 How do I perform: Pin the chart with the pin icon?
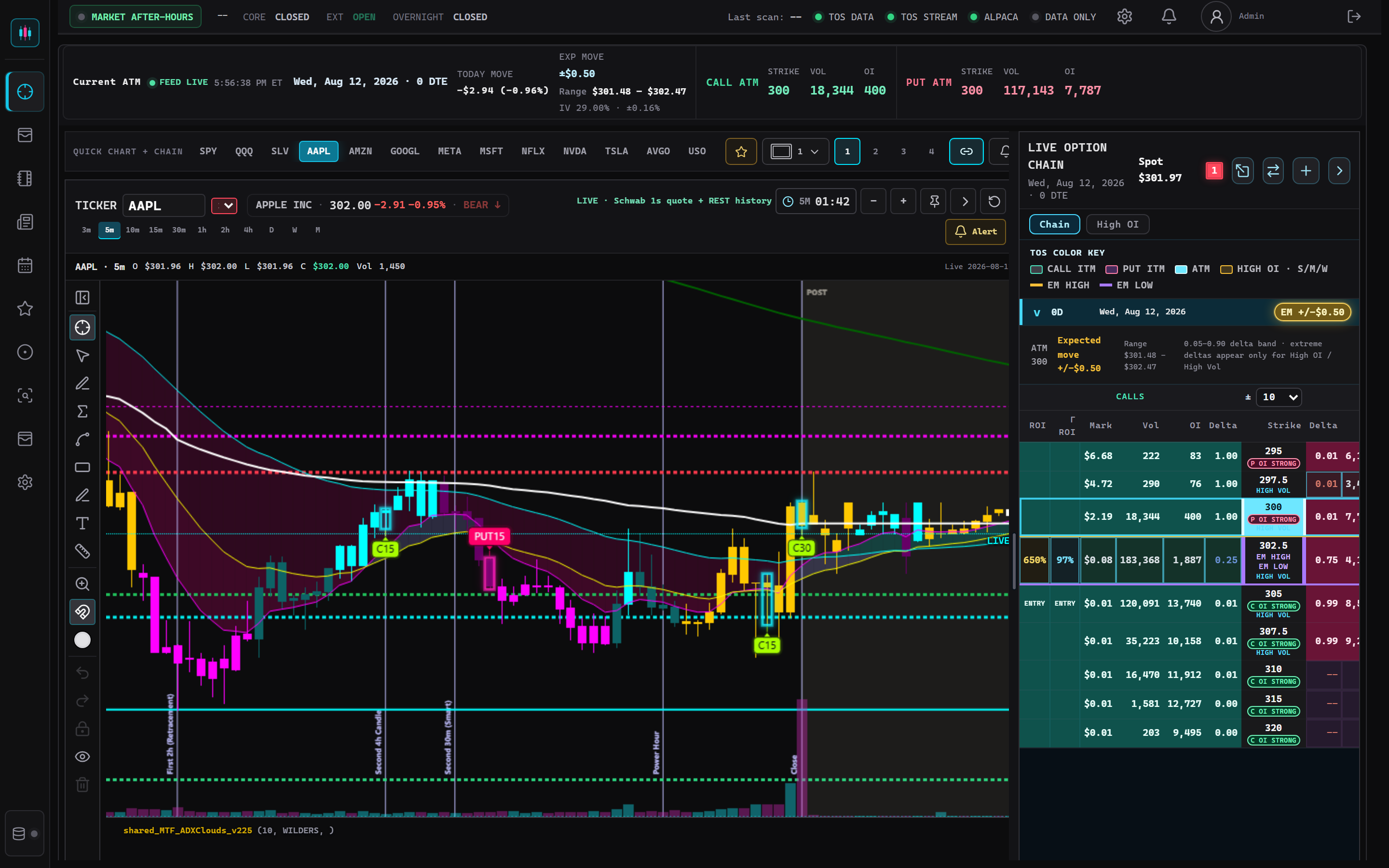click(934, 202)
